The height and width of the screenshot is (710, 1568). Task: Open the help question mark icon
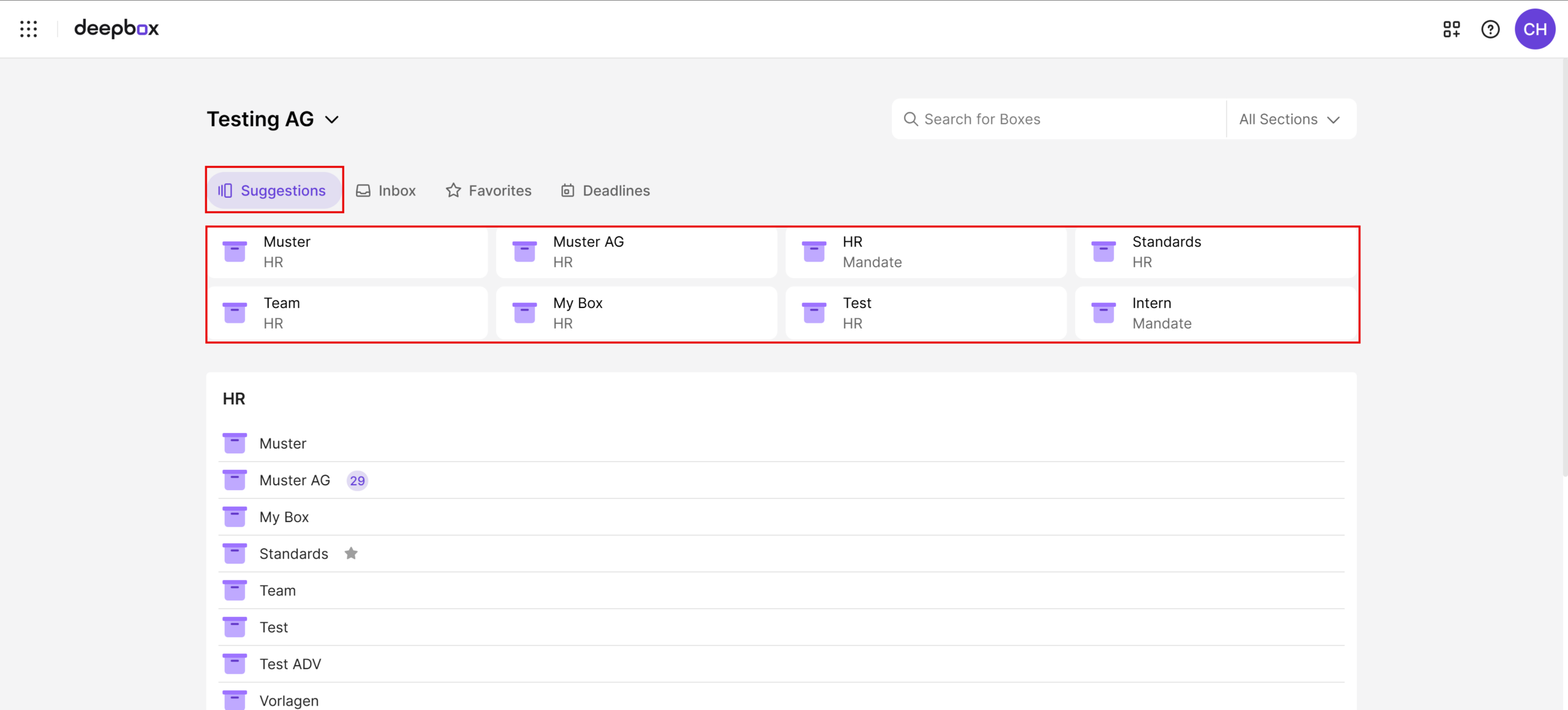[x=1490, y=29]
